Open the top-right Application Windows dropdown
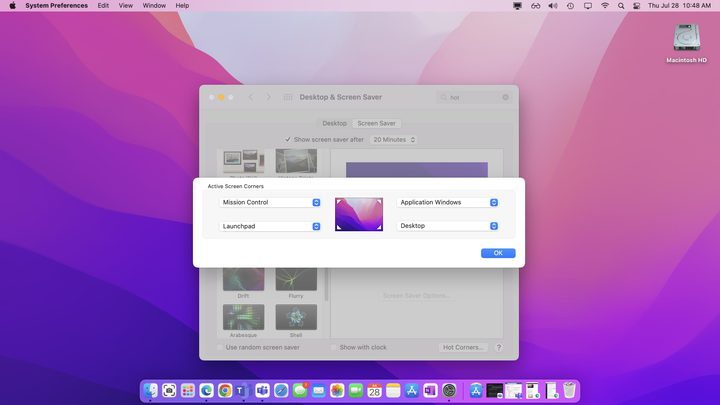The width and height of the screenshot is (720, 405). (x=448, y=202)
